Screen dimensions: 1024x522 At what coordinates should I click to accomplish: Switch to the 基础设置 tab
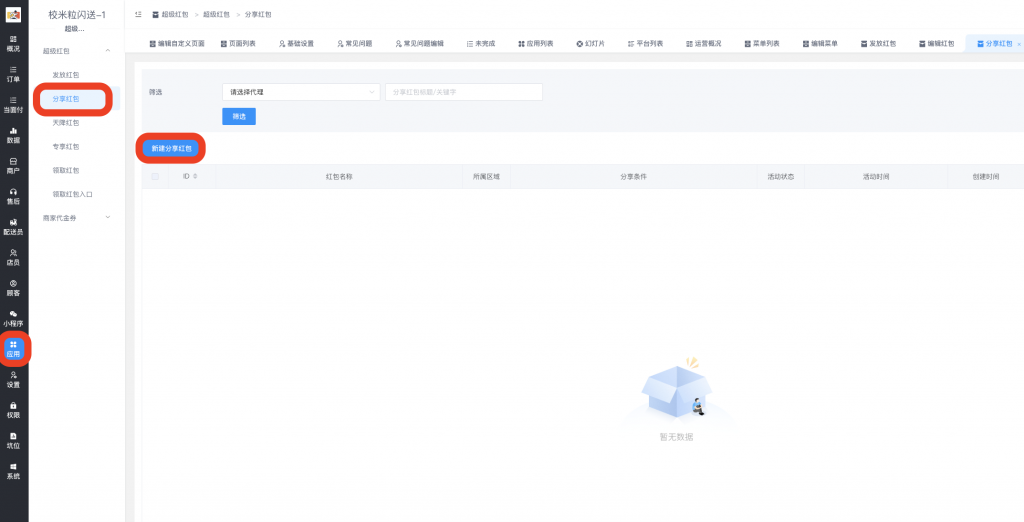pyautogui.click(x=296, y=44)
